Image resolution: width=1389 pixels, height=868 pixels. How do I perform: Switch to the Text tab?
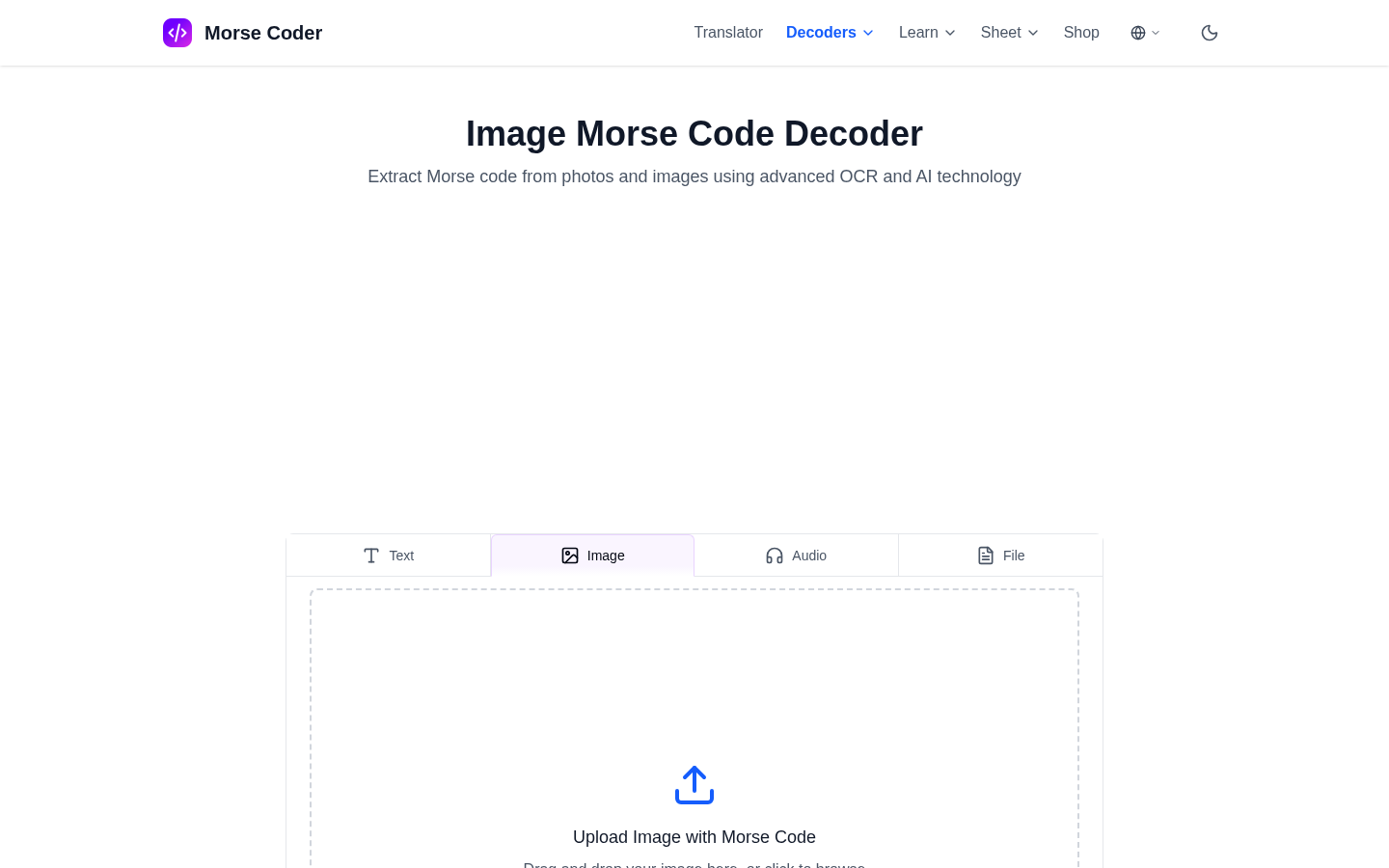click(x=389, y=556)
